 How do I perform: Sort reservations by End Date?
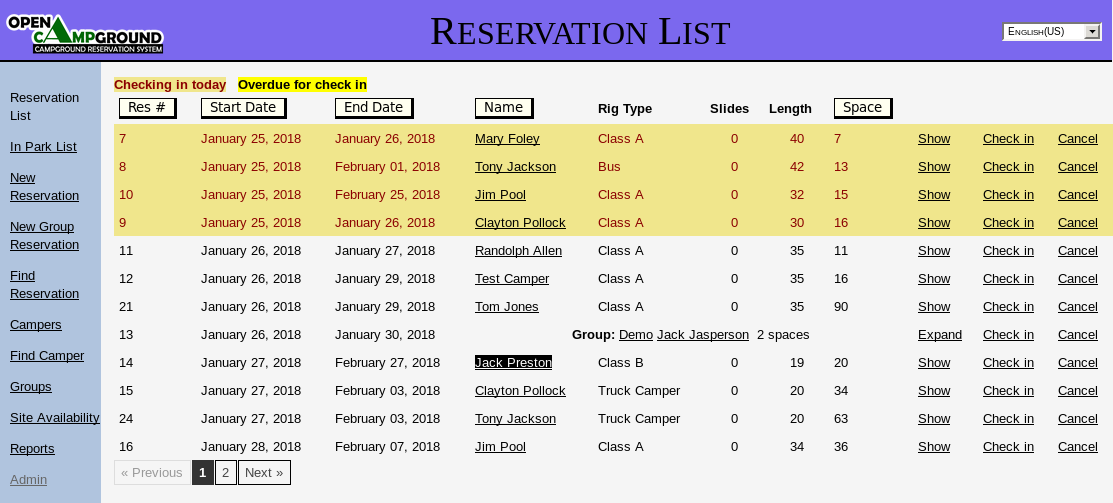[374, 108]
